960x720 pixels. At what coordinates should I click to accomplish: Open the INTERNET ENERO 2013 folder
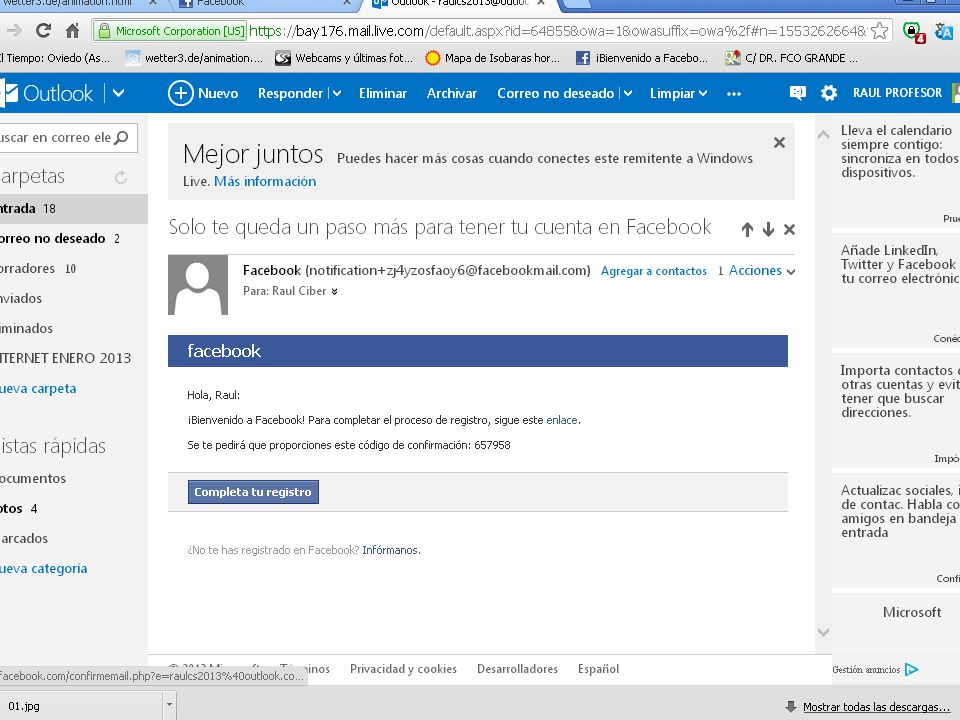click(73, 358)
